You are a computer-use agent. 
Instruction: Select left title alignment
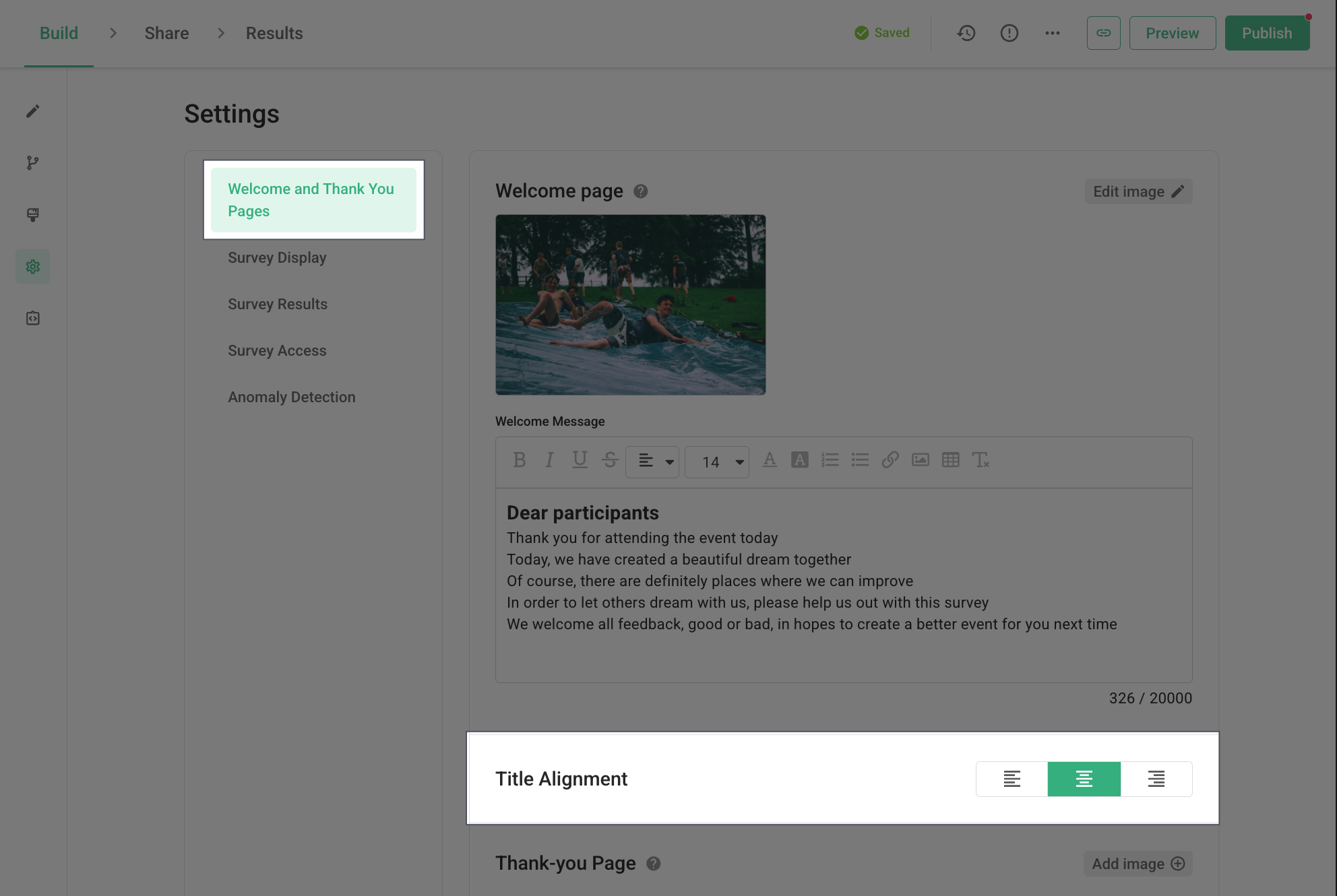(1012, 779)
